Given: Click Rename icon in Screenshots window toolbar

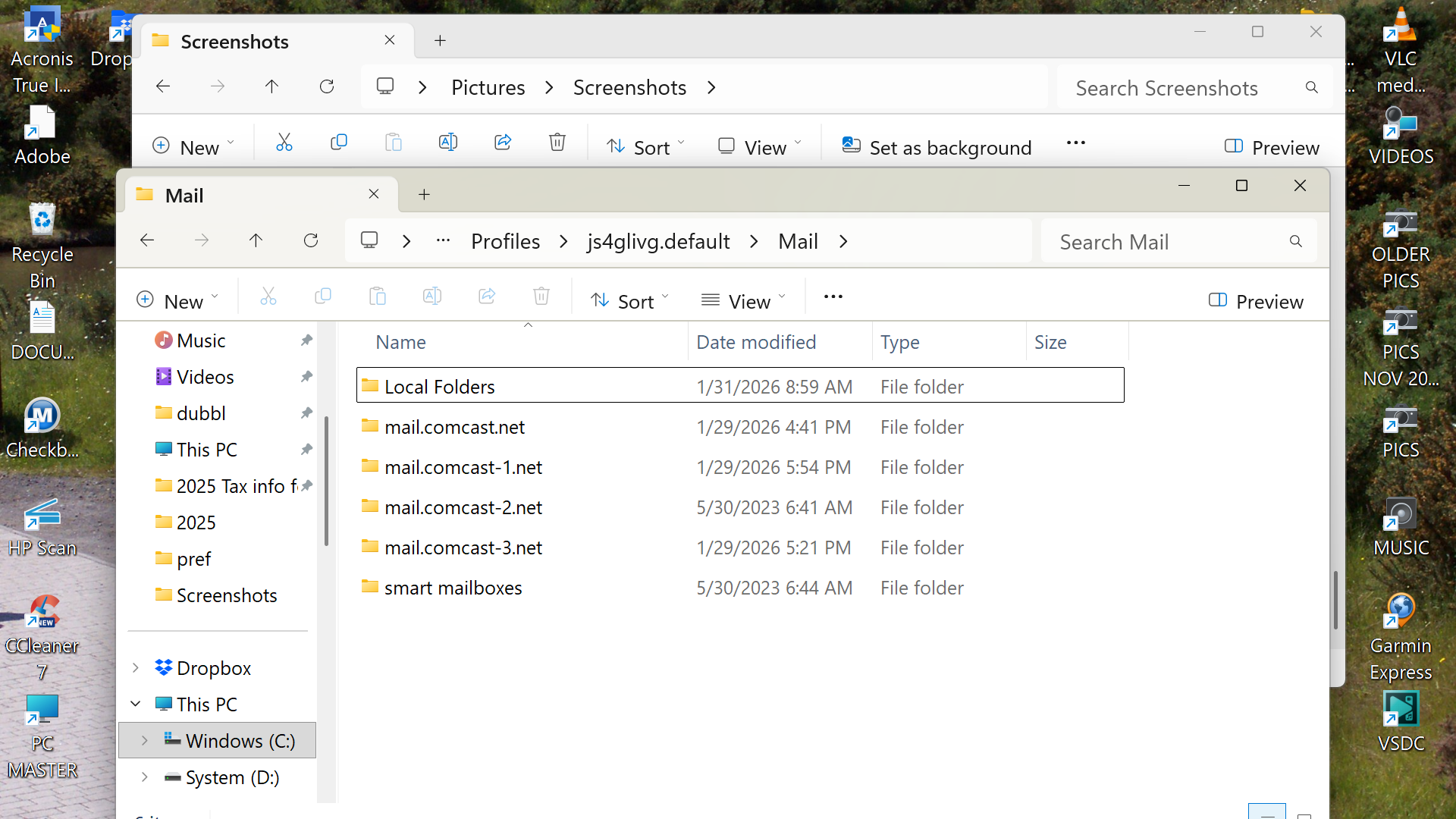Looking at the screenshot, I should (448, 143).
